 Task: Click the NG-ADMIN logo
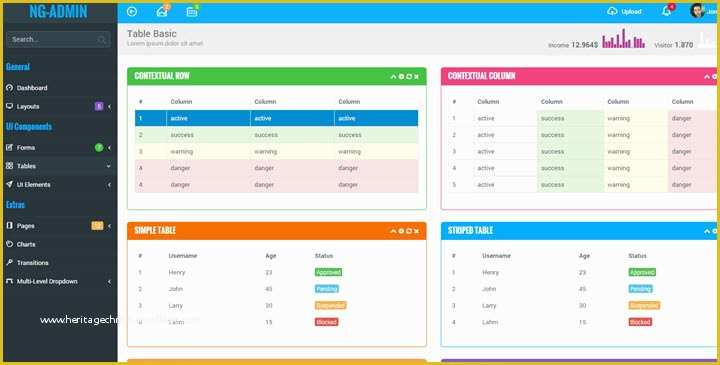click(x=58, y=11)
